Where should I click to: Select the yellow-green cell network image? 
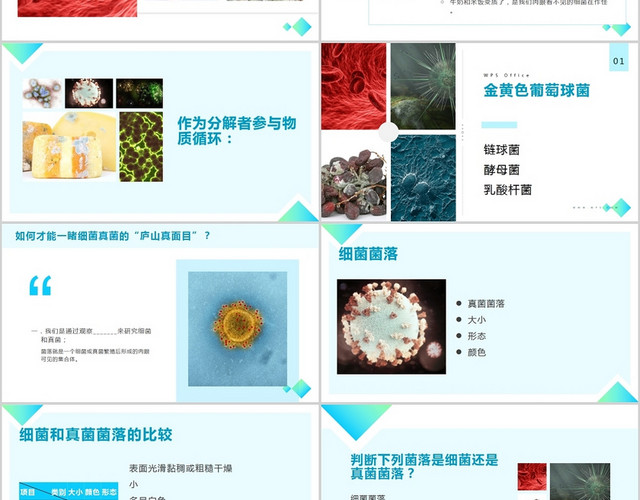(x=141, y=147)
